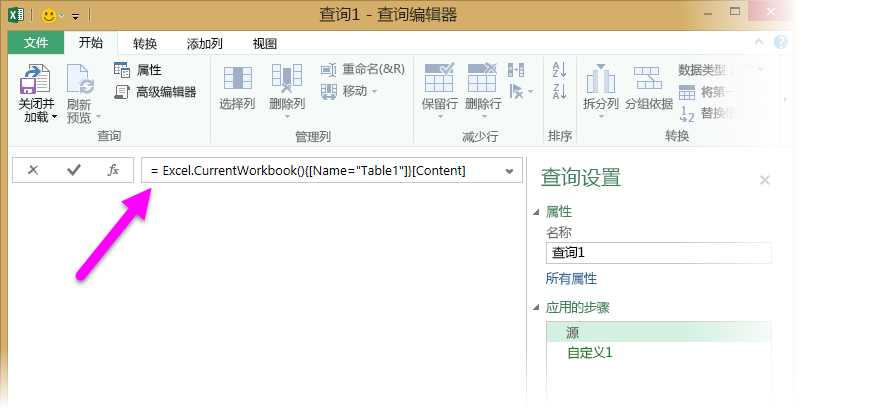Switch to the Transform (转换) tab
The width and height of the screenshot is (870, 409).
145,43
